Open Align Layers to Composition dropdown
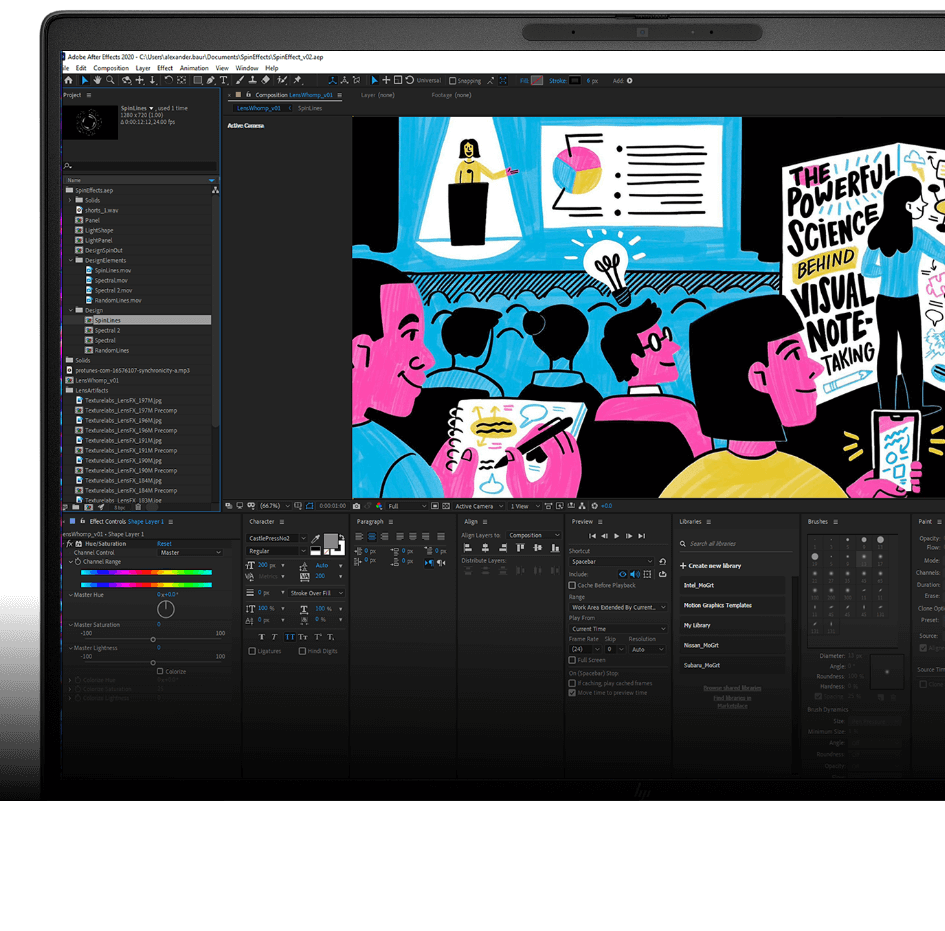 coord(533,535)
